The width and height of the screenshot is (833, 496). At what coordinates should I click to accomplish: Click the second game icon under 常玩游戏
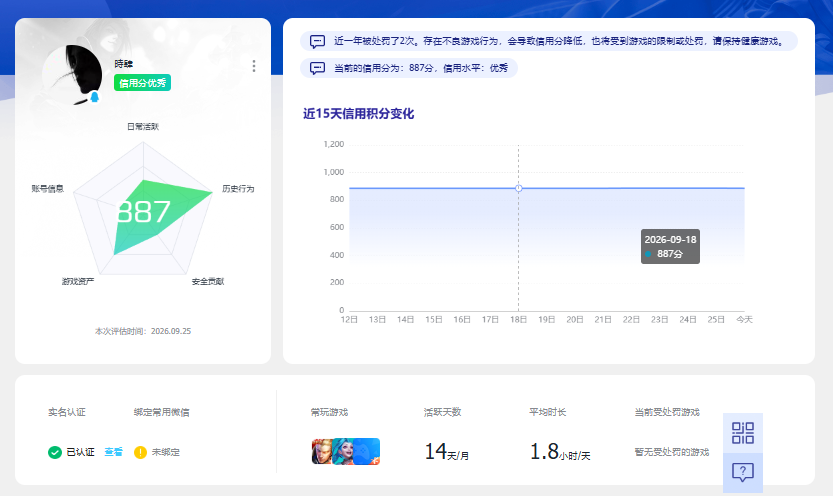pyautogui.click(x=343, y=451)
